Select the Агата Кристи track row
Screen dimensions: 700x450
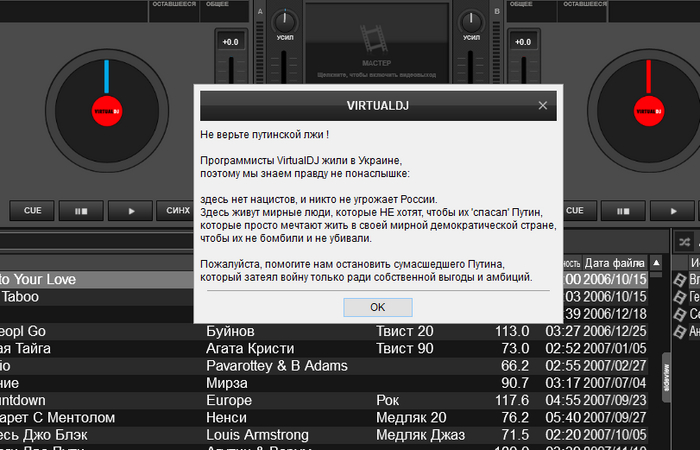300,348
